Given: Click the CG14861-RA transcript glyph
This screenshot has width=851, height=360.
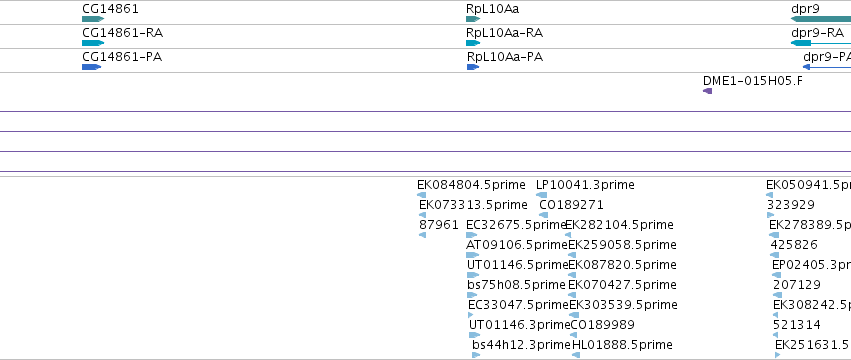Looking at the screenshot, I should click(93, 43).
